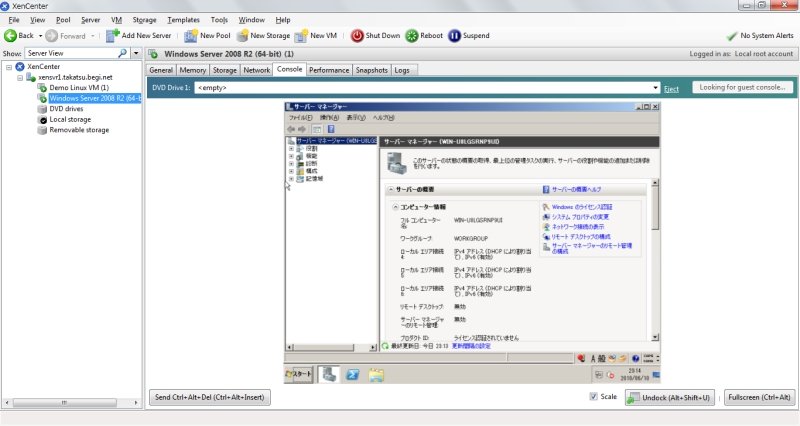This screenshot has height=426, width=800.
Task: Click the guest Start button
Action: click(x=299, y=374)
